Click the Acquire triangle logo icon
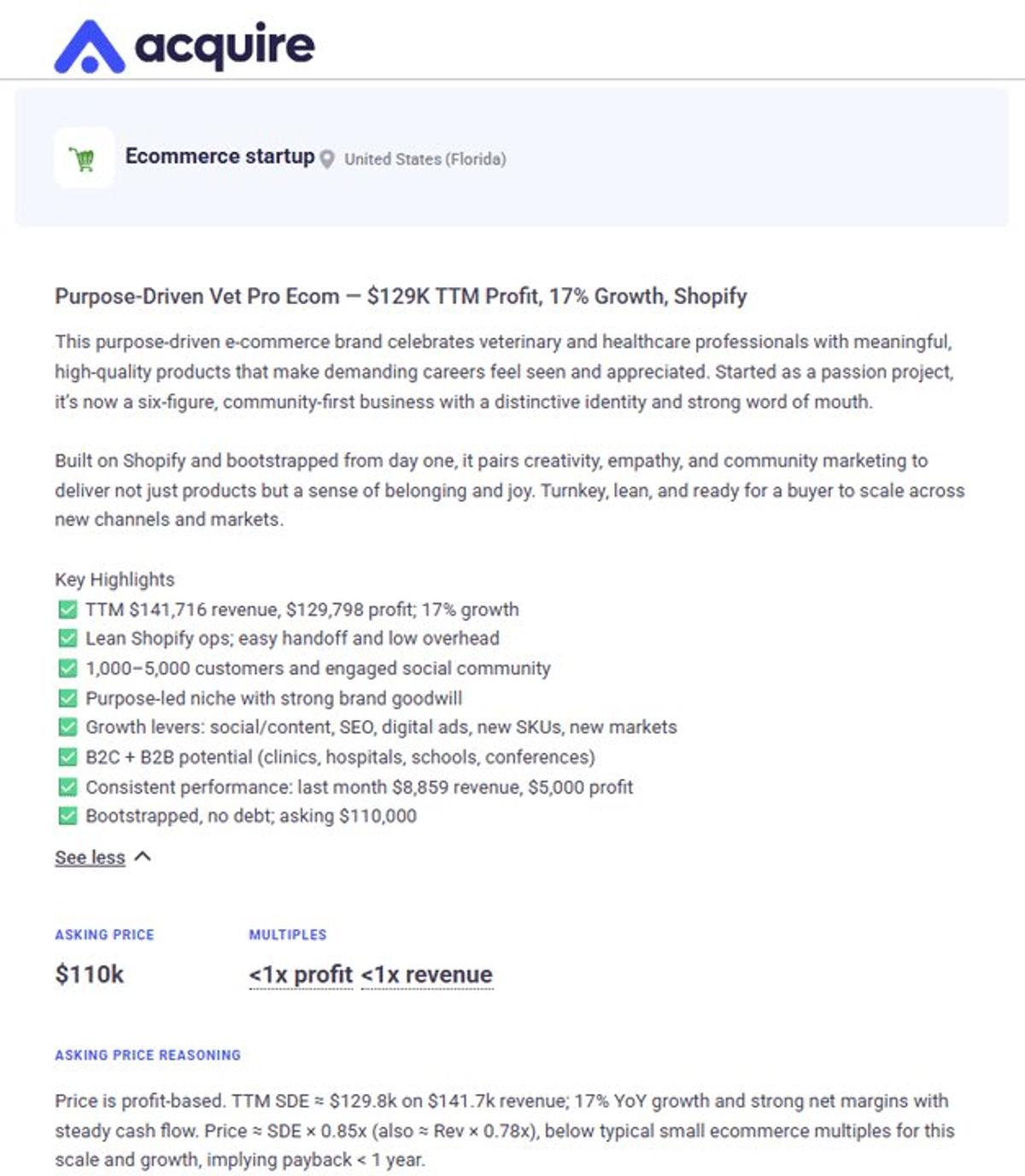1025x1176 pixels. click(89, 48)
